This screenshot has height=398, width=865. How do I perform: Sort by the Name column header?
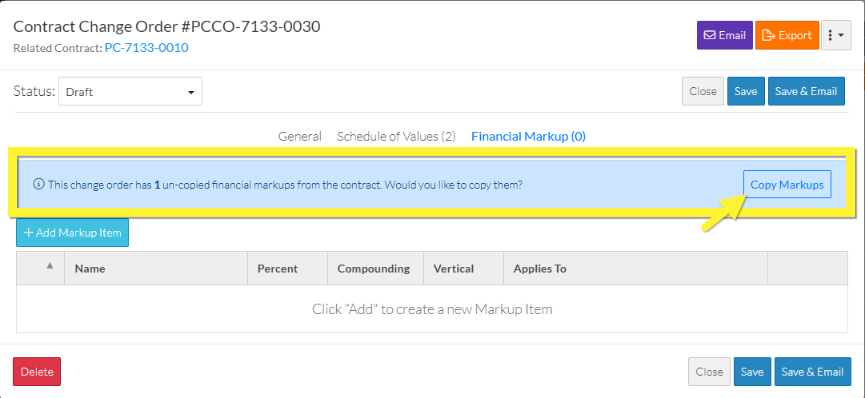click(x=90, y=269)
